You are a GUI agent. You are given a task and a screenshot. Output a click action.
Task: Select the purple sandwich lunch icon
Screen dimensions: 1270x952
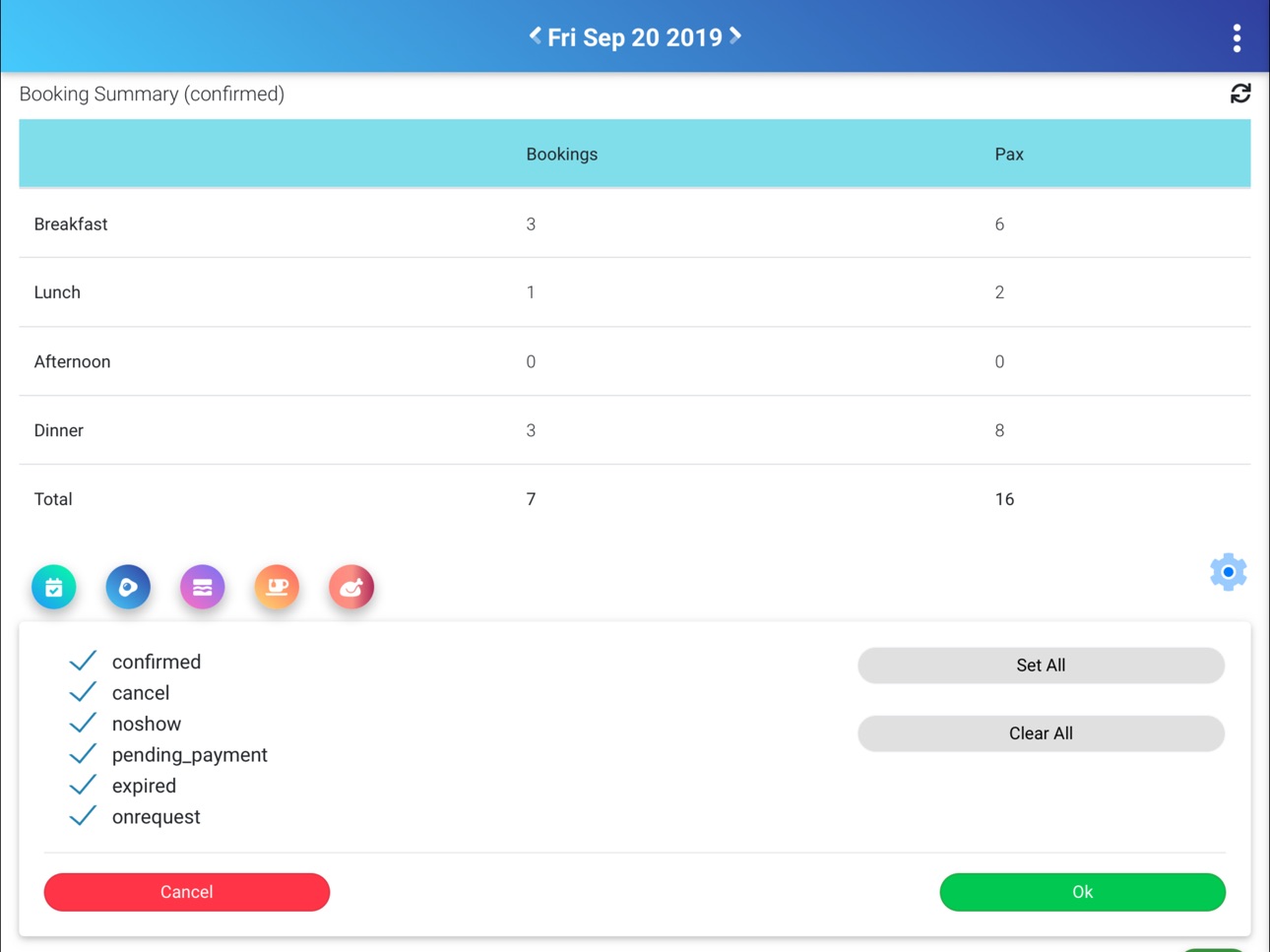click(x=203, y=587)
